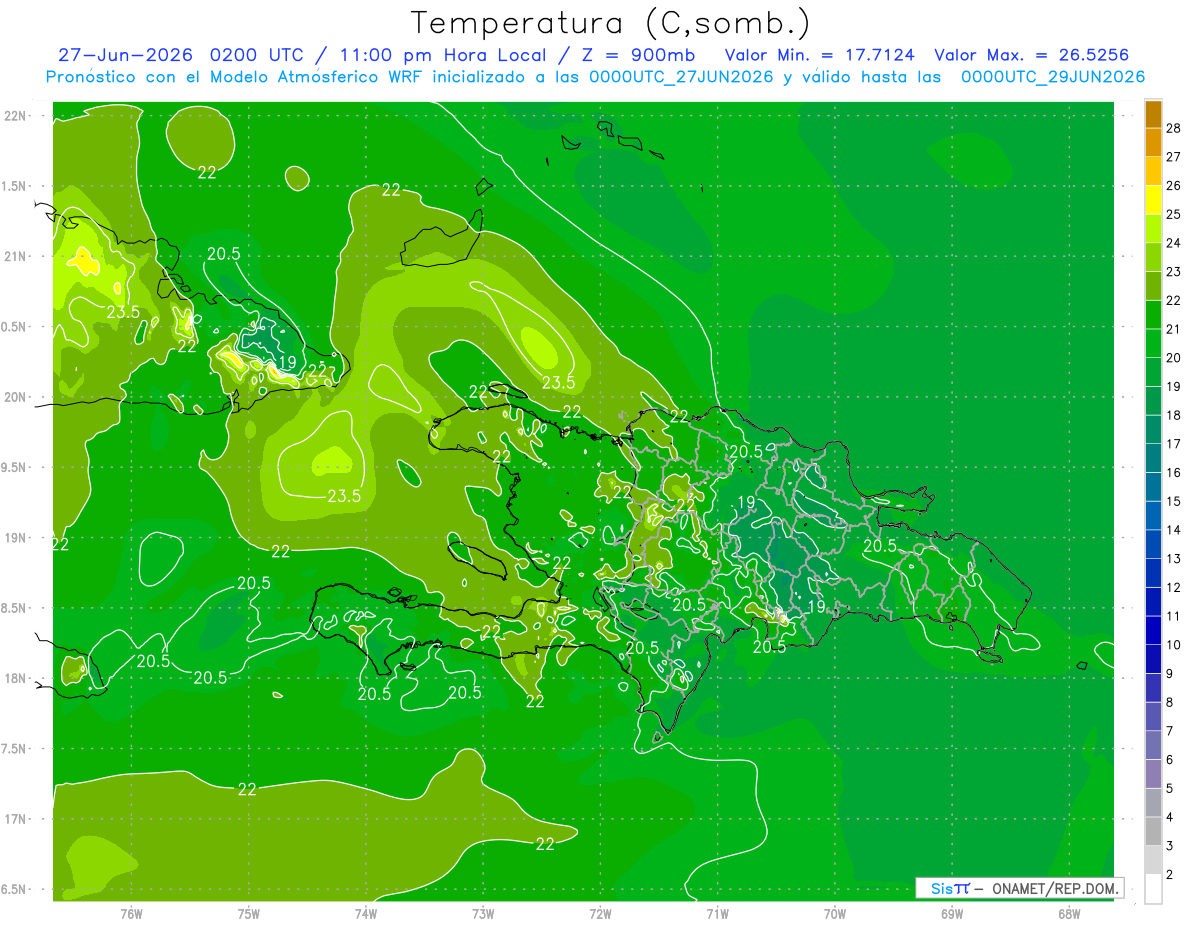Screen dimensions: 1200x927
Task: Click the "69W" longitude axis label
Action: pos(952,913)
